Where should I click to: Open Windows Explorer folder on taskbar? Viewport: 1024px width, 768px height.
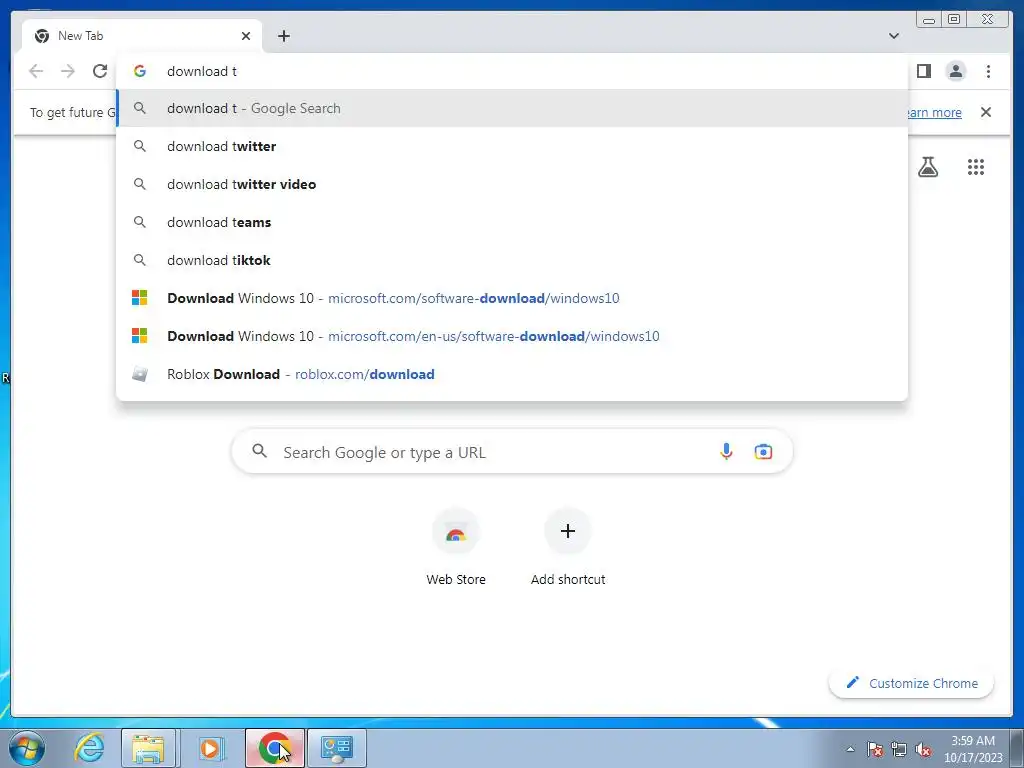(x=148, y=748)
